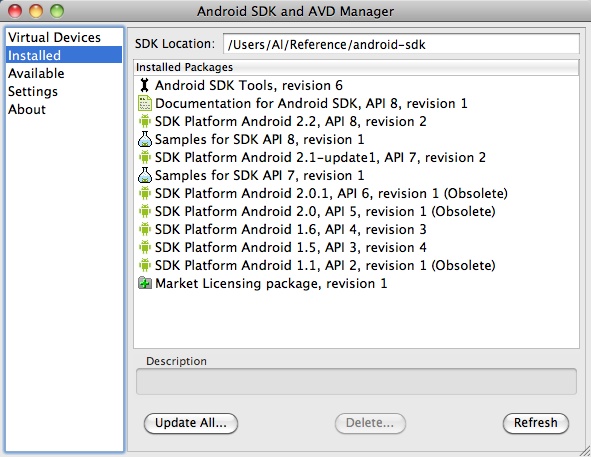This screenshot has width=591, height=457.
Task: Click into the SDK Location path field
Action: pos(401,44)
